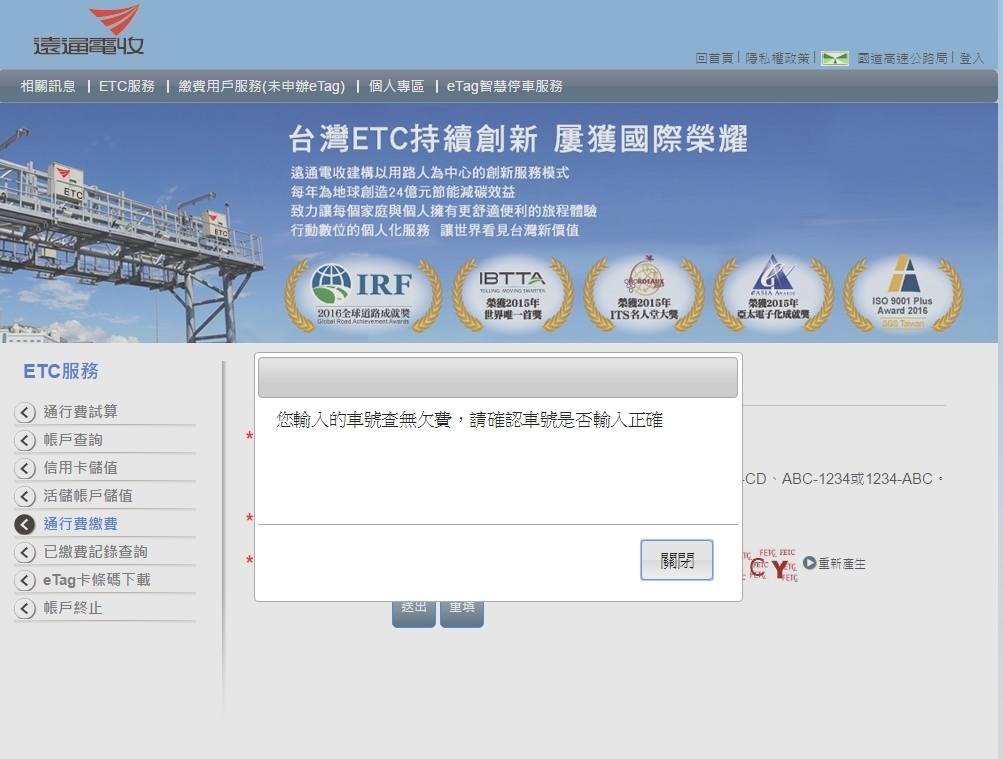
Task: Open the 隱私權政策 link
Action: click(x=777, y=59)
